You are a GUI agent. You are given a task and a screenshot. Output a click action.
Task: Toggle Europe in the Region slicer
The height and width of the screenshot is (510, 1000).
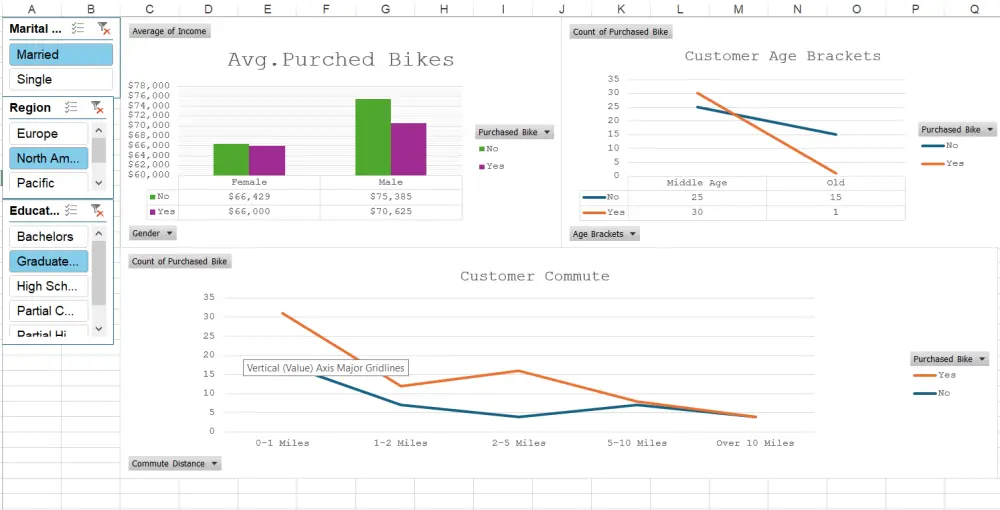48,133
